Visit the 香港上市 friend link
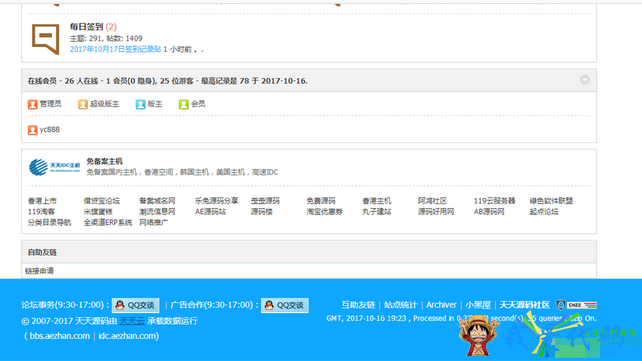The height and width of the screenshot is (361, 642). pyautogui.click(x=42, y=201)
